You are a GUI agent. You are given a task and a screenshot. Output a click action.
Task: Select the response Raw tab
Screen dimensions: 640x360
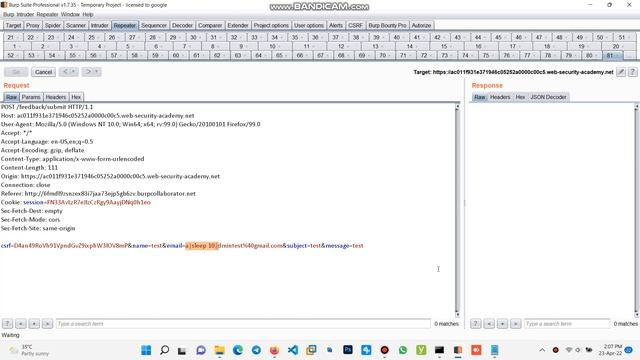pyautogui.click(x=480, y=97)
